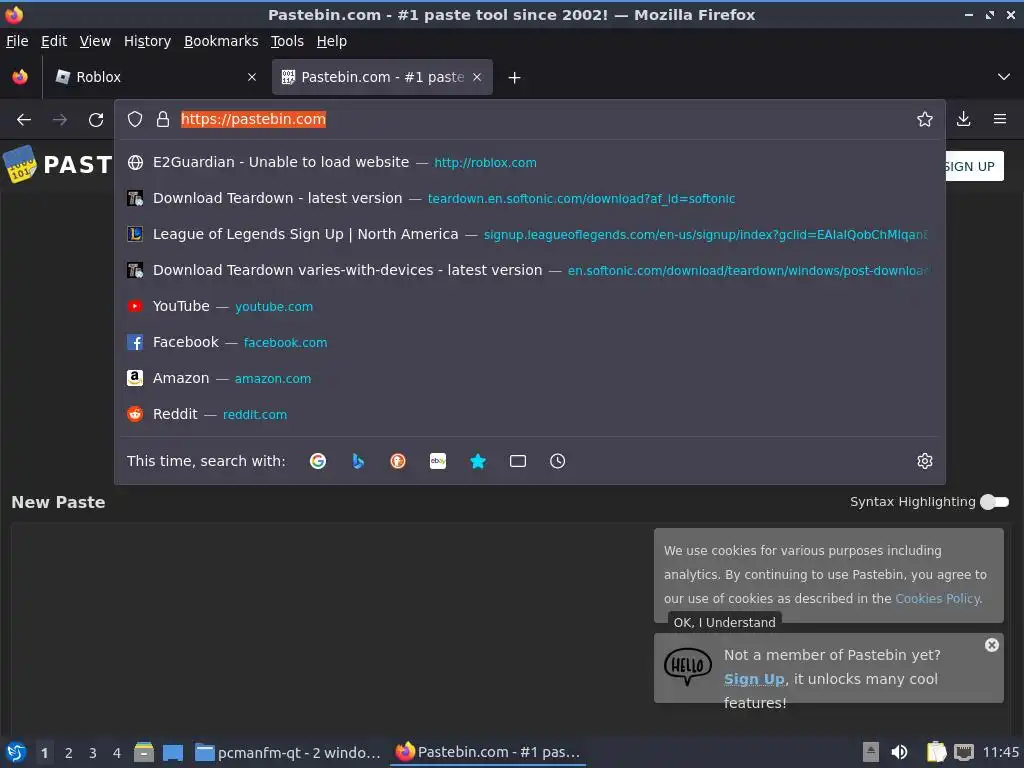Viewport: 1024px width, 768px height.
Task: Select the Reddit suggestion
Action: click(x=530, y=414)
